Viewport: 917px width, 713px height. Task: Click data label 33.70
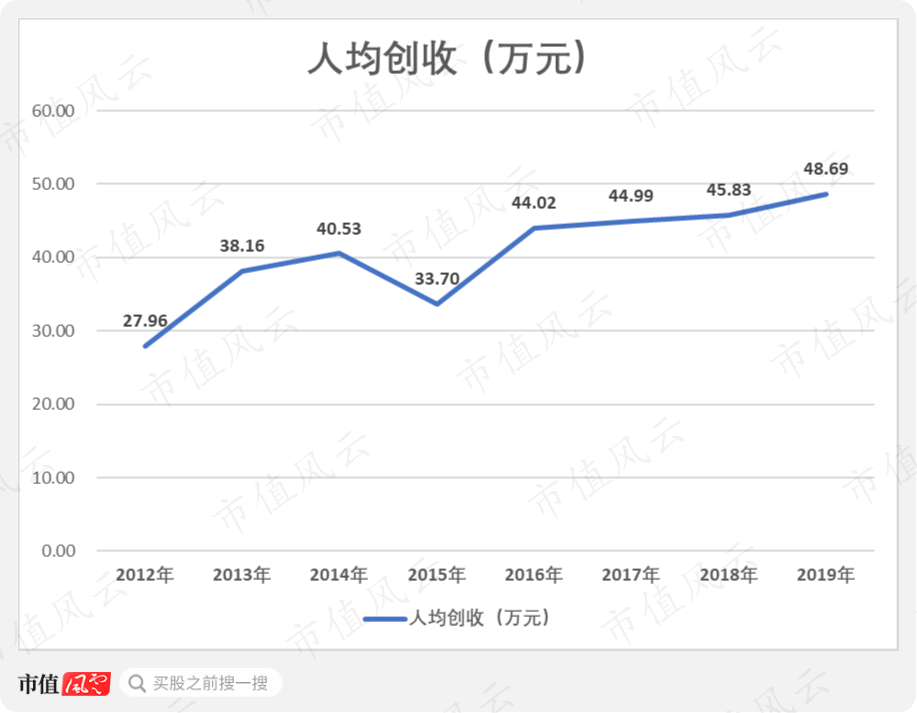click(437, 278)
